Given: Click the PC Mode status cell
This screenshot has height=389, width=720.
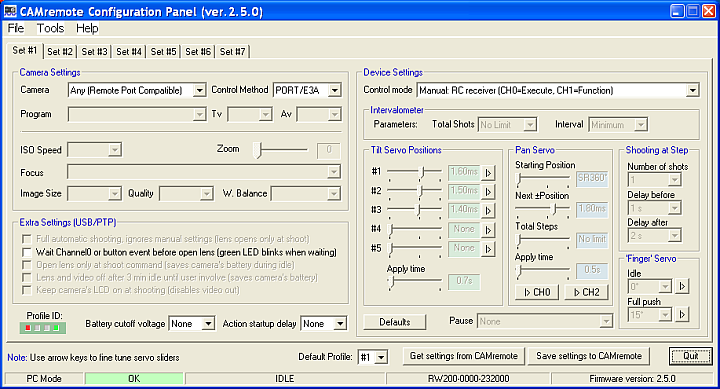Looking at the screenshot, I should pyautogui.click(x=44, y=379).
